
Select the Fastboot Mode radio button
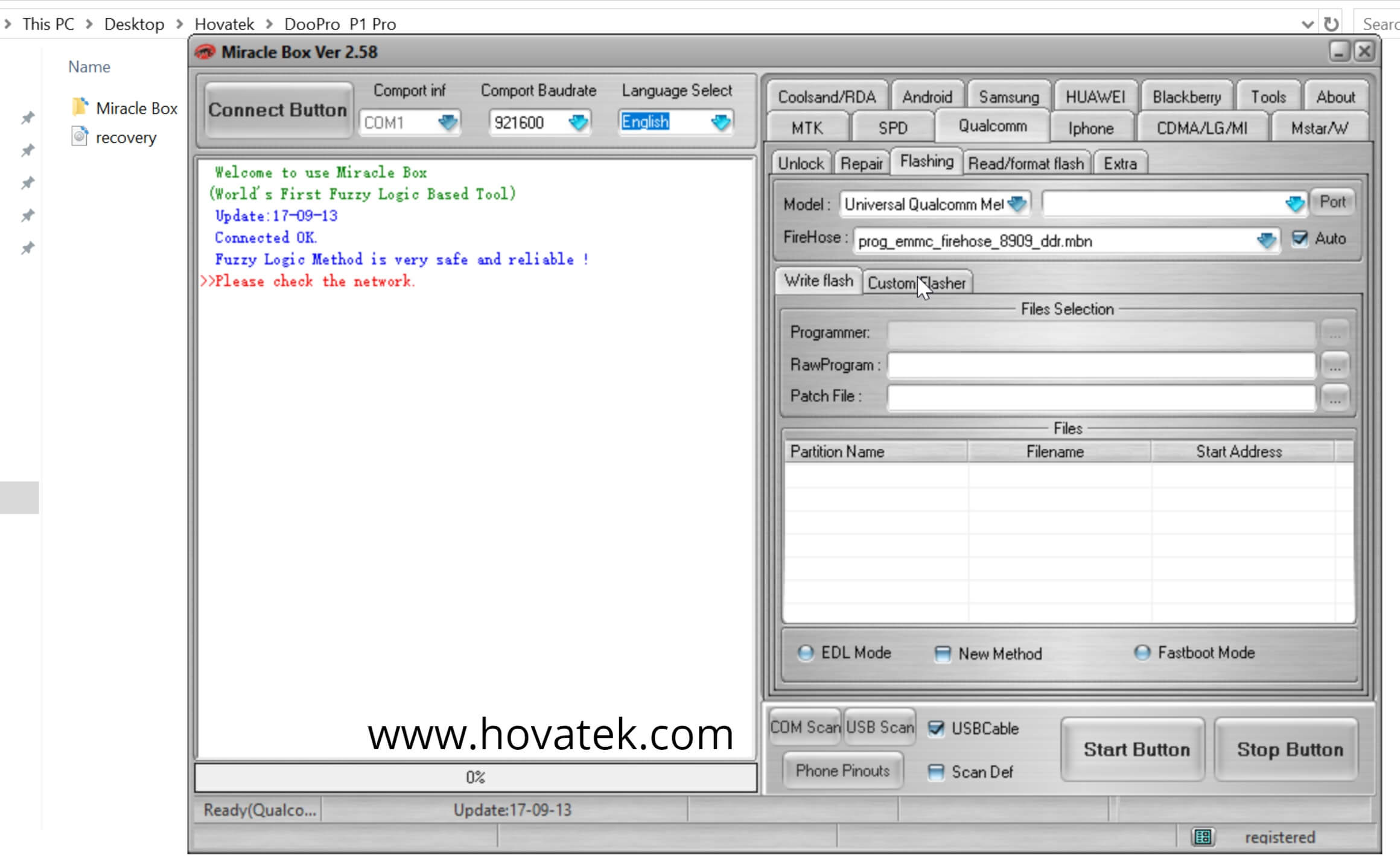click(1142, 652)
